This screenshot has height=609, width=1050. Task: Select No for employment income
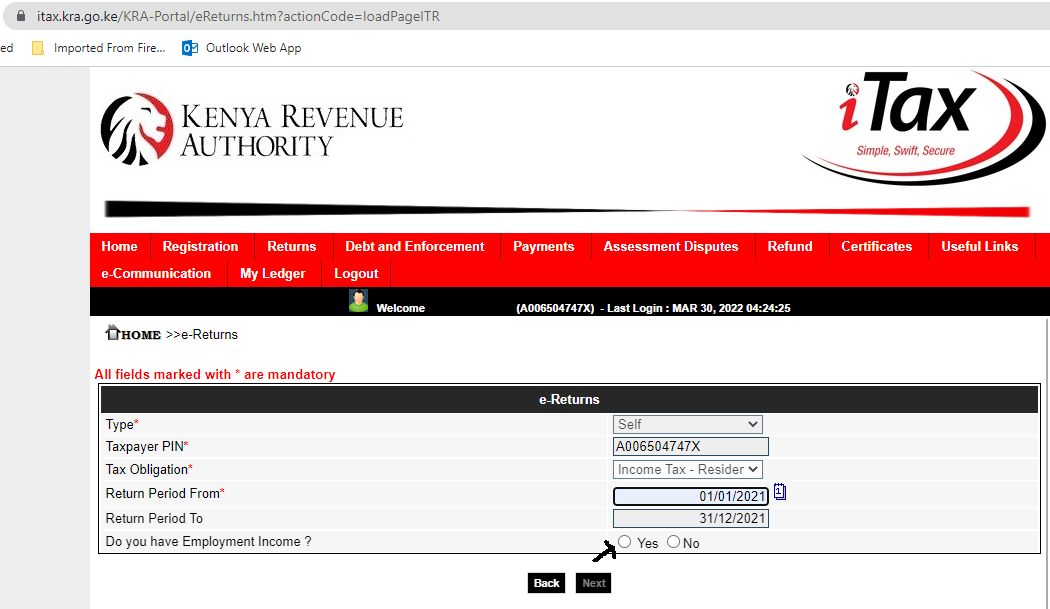[672, 541]
